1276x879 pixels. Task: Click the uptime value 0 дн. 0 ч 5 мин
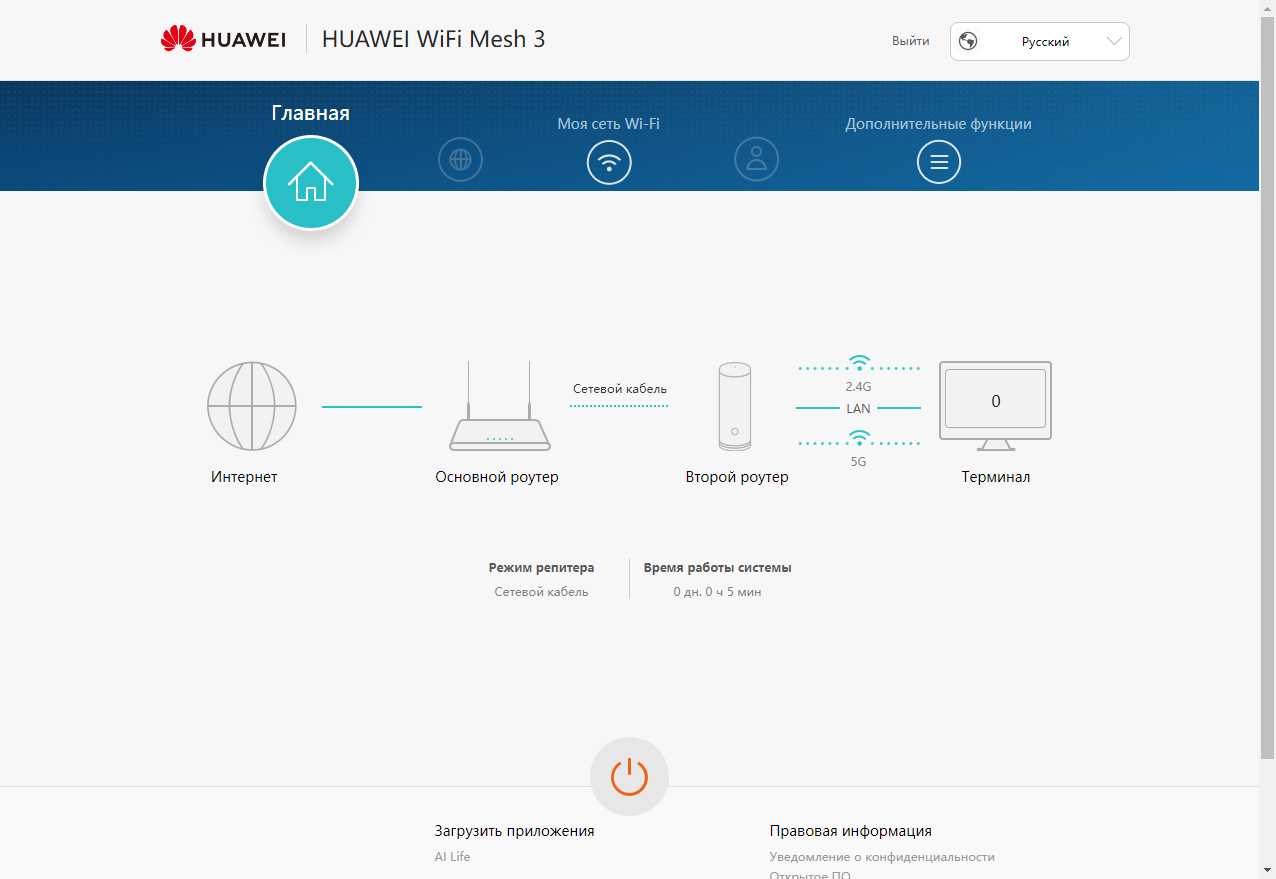point(718,592)
